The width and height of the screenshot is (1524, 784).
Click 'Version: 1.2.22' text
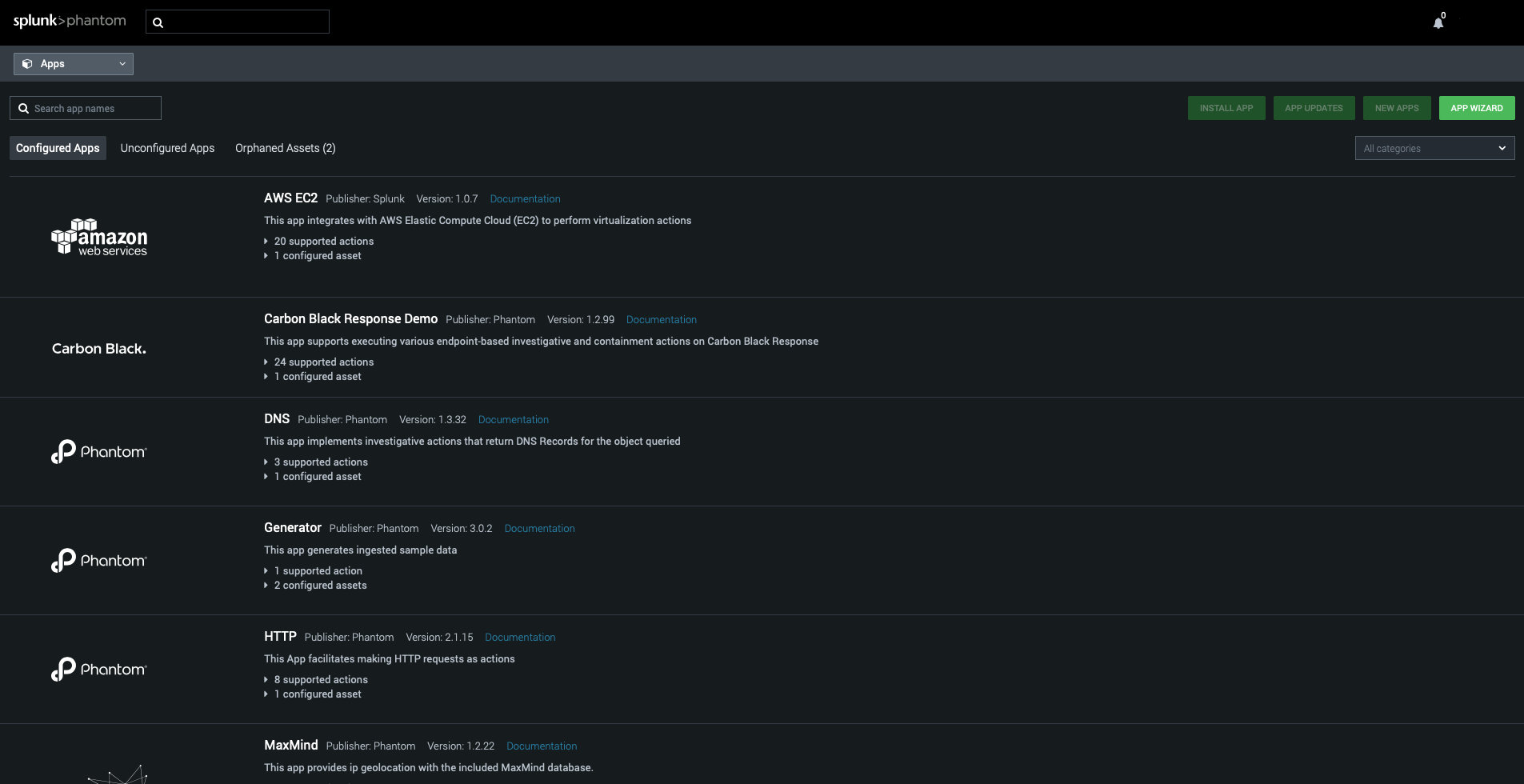click(461, 746)
